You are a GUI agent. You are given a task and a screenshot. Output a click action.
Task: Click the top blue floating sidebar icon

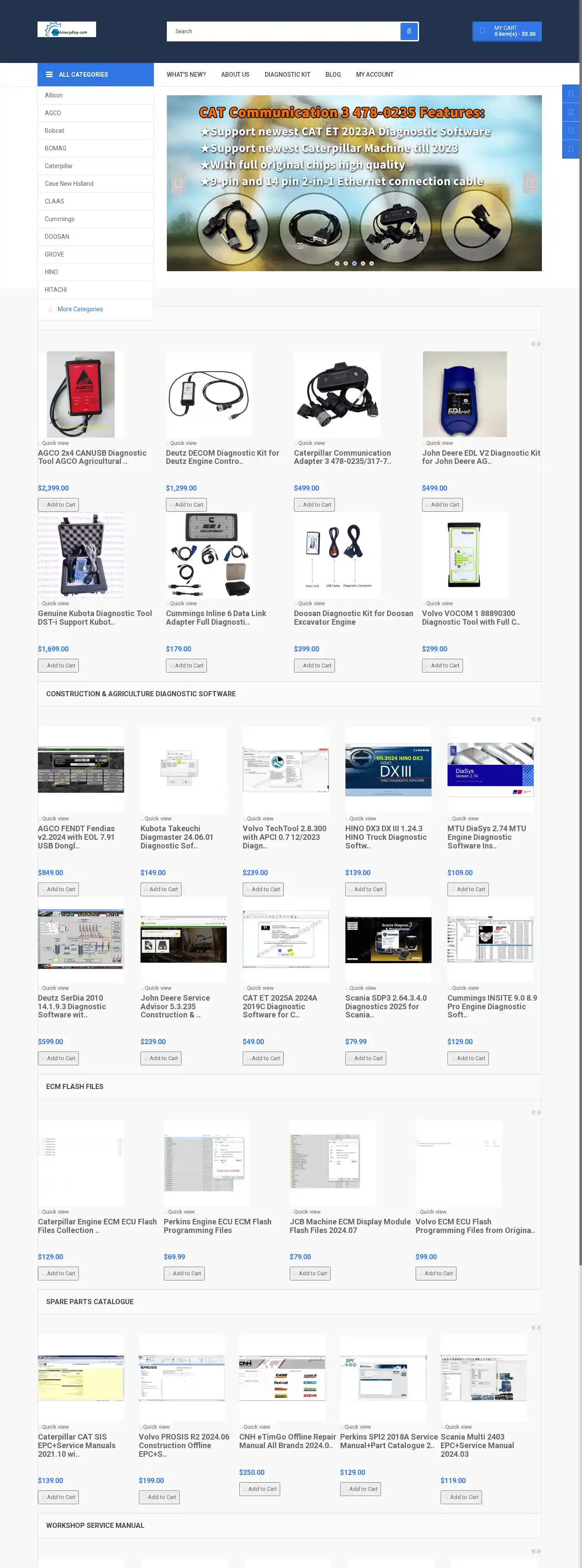click(x=570, y=94)
